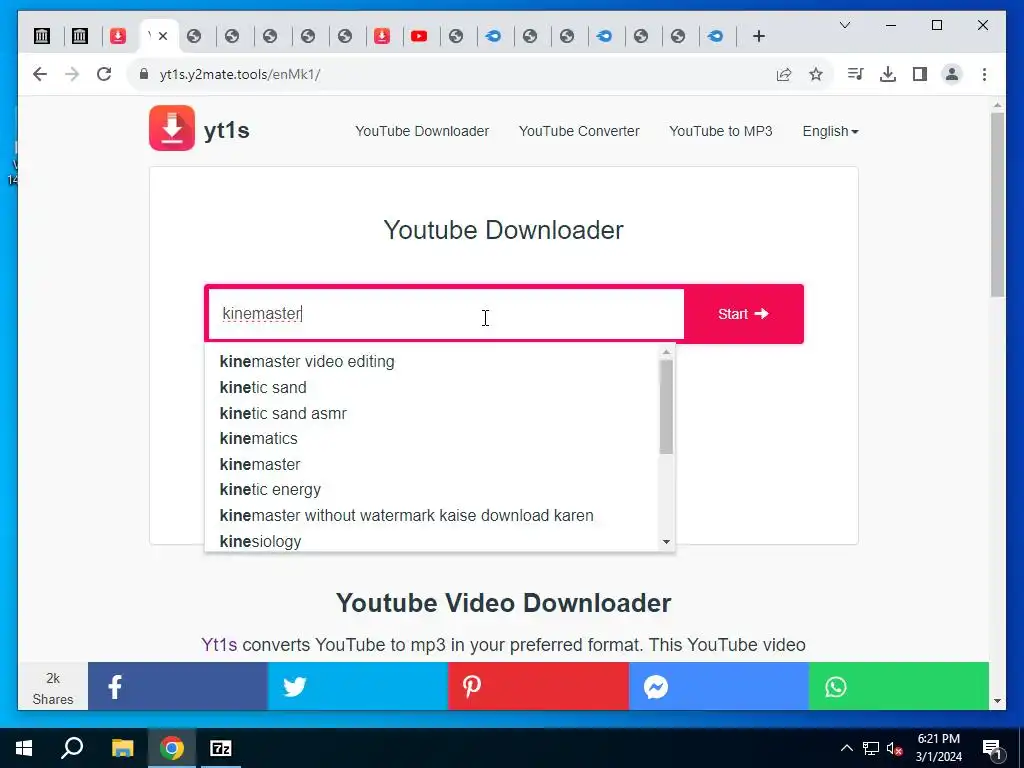Open the Chrome profile avatar
Image resolution: width=1024 pixels, height=768 pixels.
coord(952,74)
